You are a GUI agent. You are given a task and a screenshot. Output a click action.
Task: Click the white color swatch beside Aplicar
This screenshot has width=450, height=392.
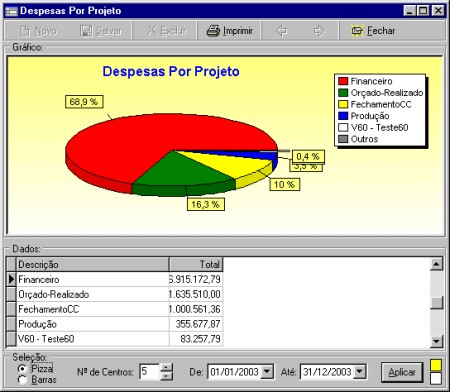[x=436, y=378]
